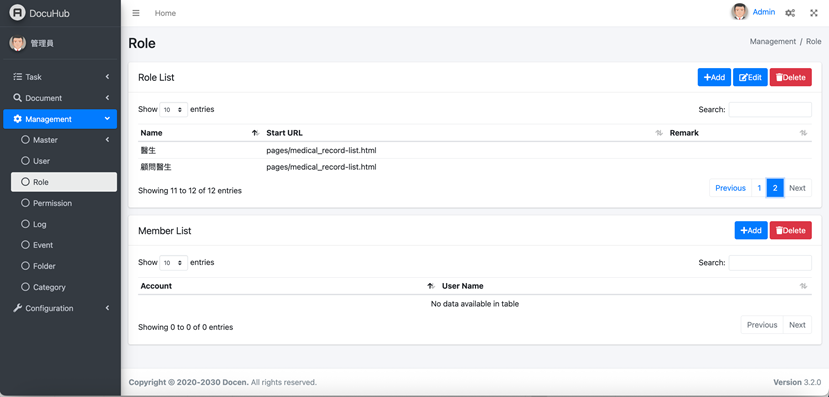Viewport: 829px width, 397px height.
Task: Sort Role List by Name arrow icon
Action: [255, 133]
